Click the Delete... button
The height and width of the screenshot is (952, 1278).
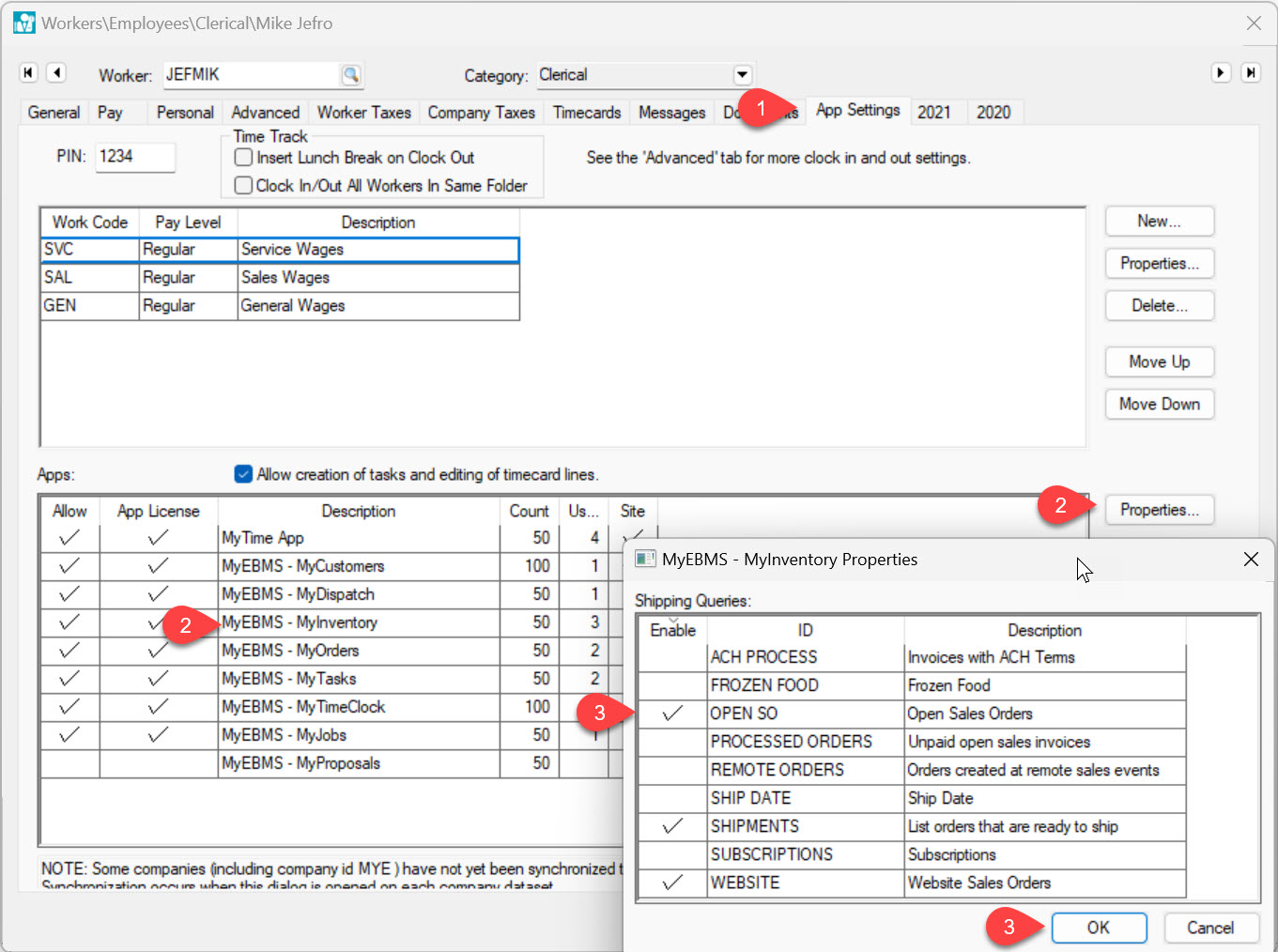click(1160, 305)
